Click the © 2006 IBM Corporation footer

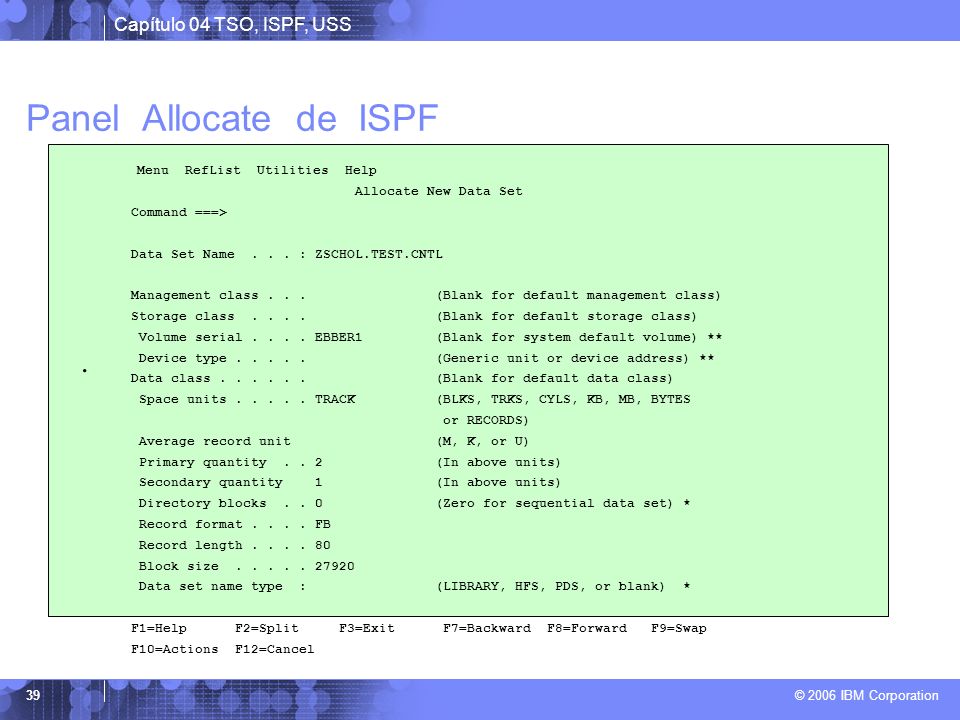[x=866, y=695]
